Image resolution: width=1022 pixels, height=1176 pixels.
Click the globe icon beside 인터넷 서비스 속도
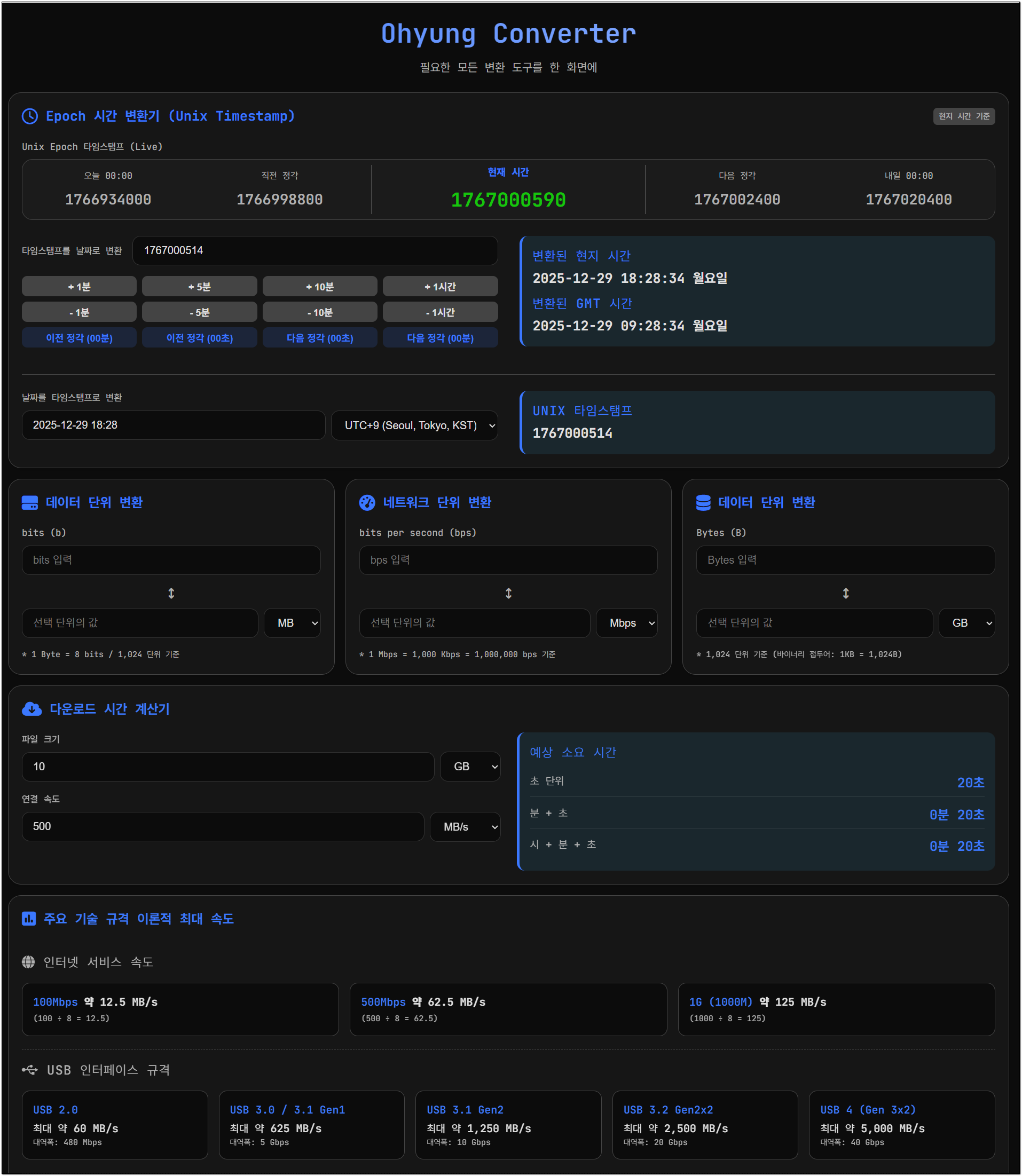point(28,962)
